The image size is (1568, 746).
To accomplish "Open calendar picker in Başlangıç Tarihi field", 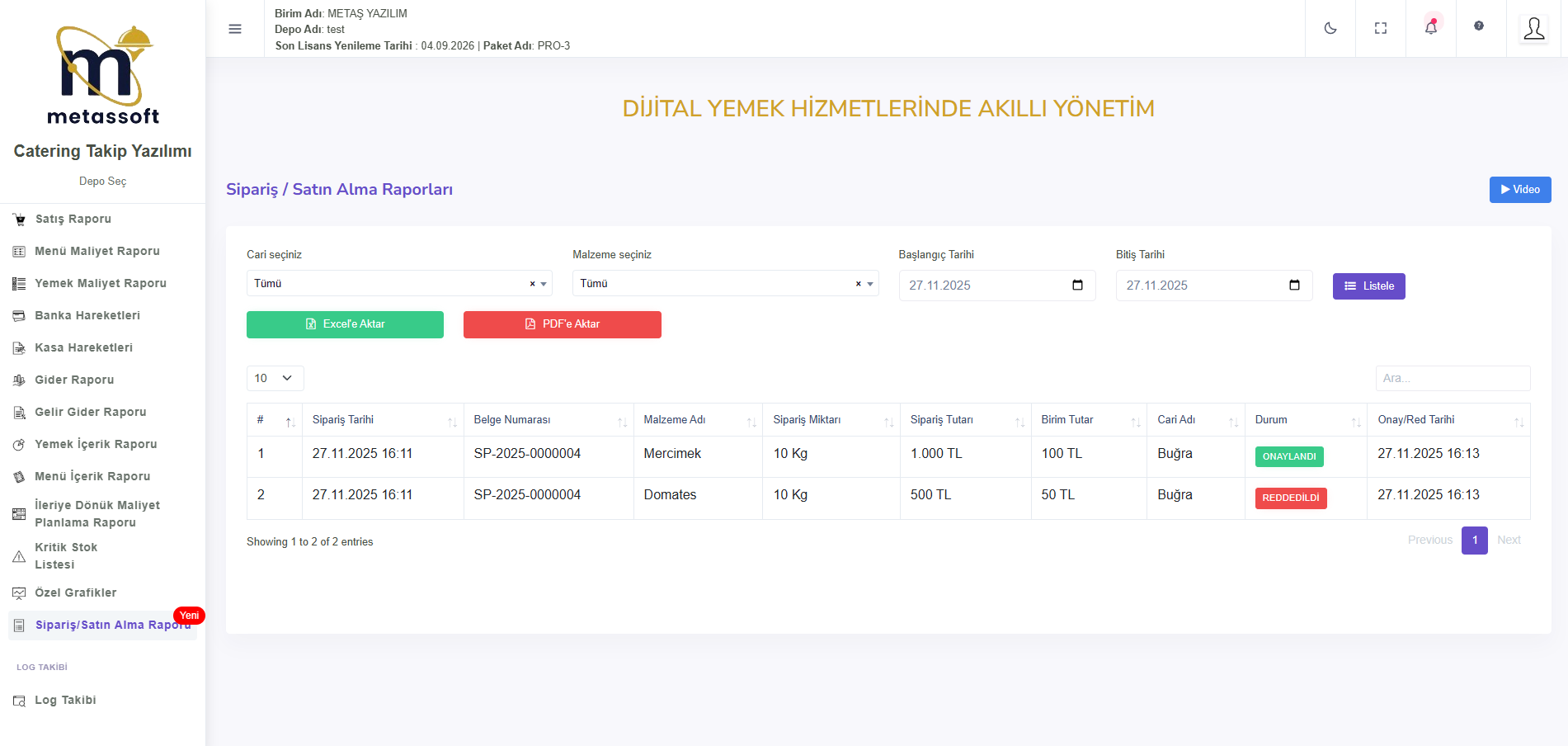I will click(x=1076, y=286).
